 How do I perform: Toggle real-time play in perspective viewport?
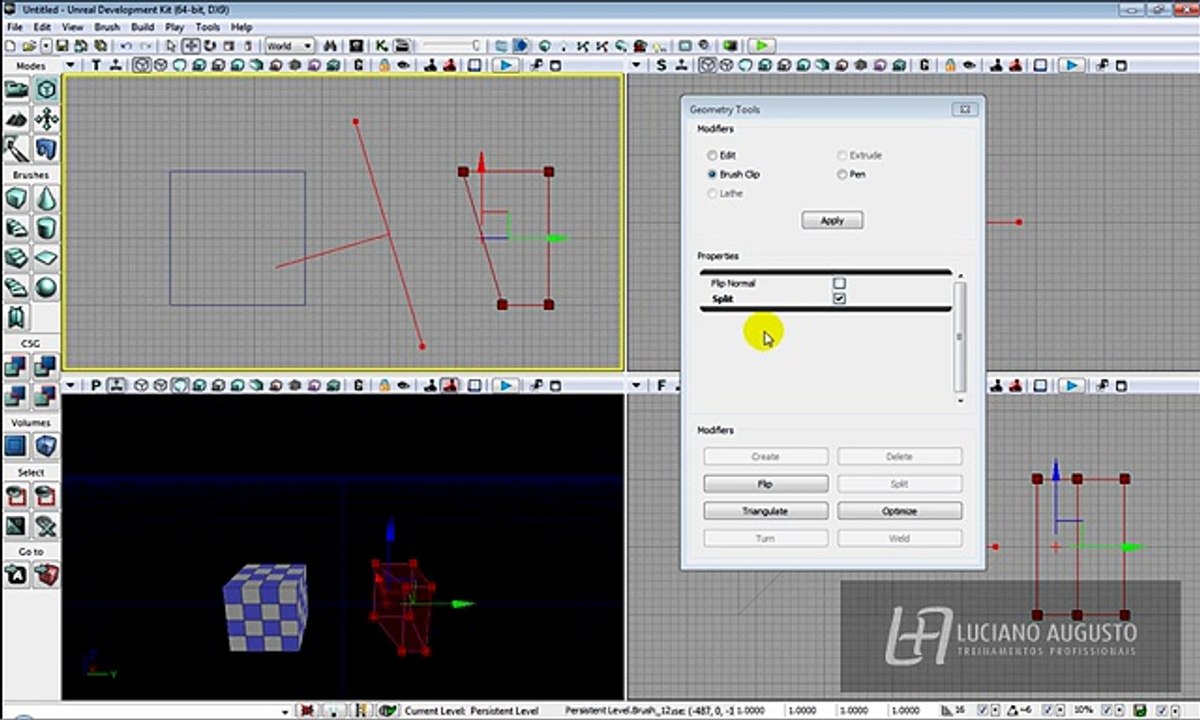(506, 385)
